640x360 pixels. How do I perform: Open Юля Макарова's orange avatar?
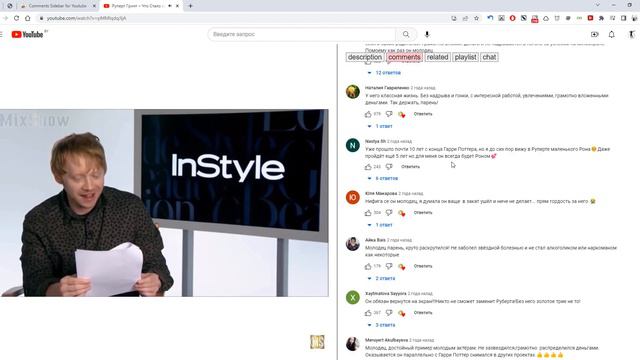353,197
